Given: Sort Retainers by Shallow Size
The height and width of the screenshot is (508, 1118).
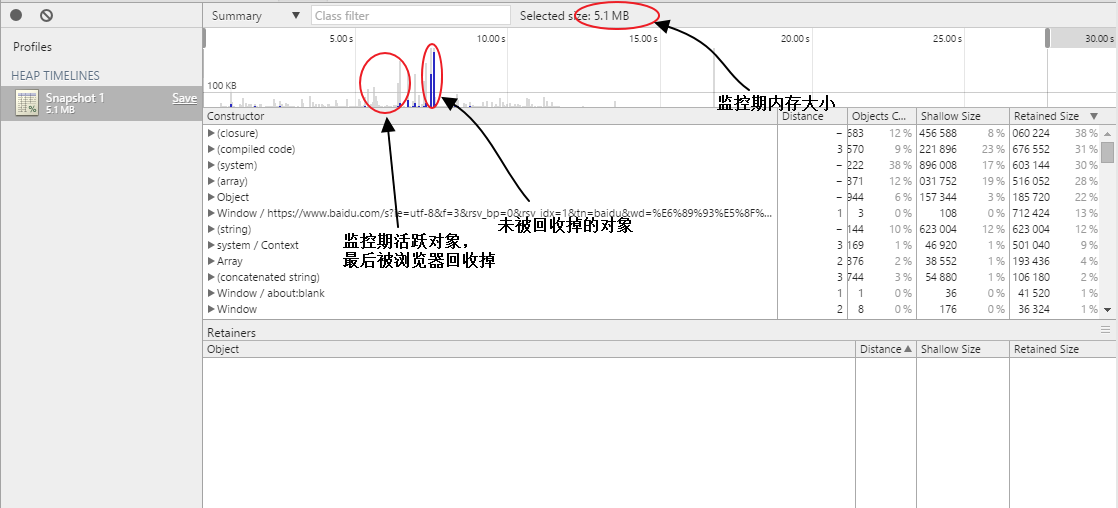Looking at the screenshot, I should 963,350.
